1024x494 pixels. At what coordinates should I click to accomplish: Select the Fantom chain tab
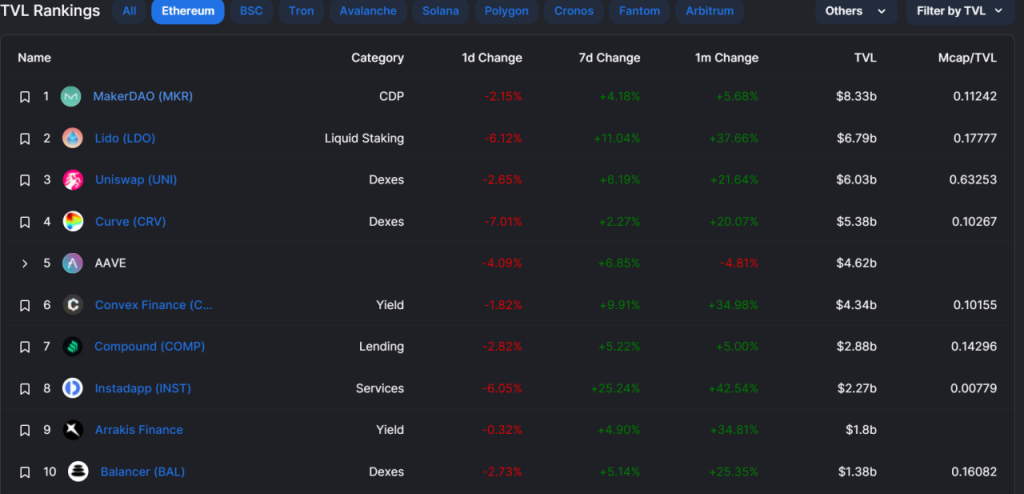[x=640, y=11]
